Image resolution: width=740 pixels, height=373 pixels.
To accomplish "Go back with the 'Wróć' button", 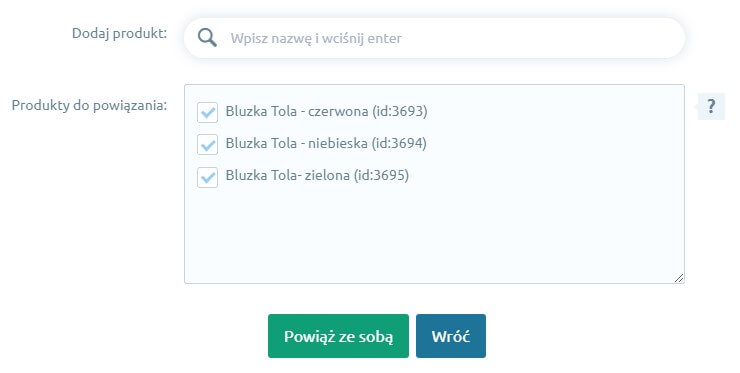I will [451, 336].
